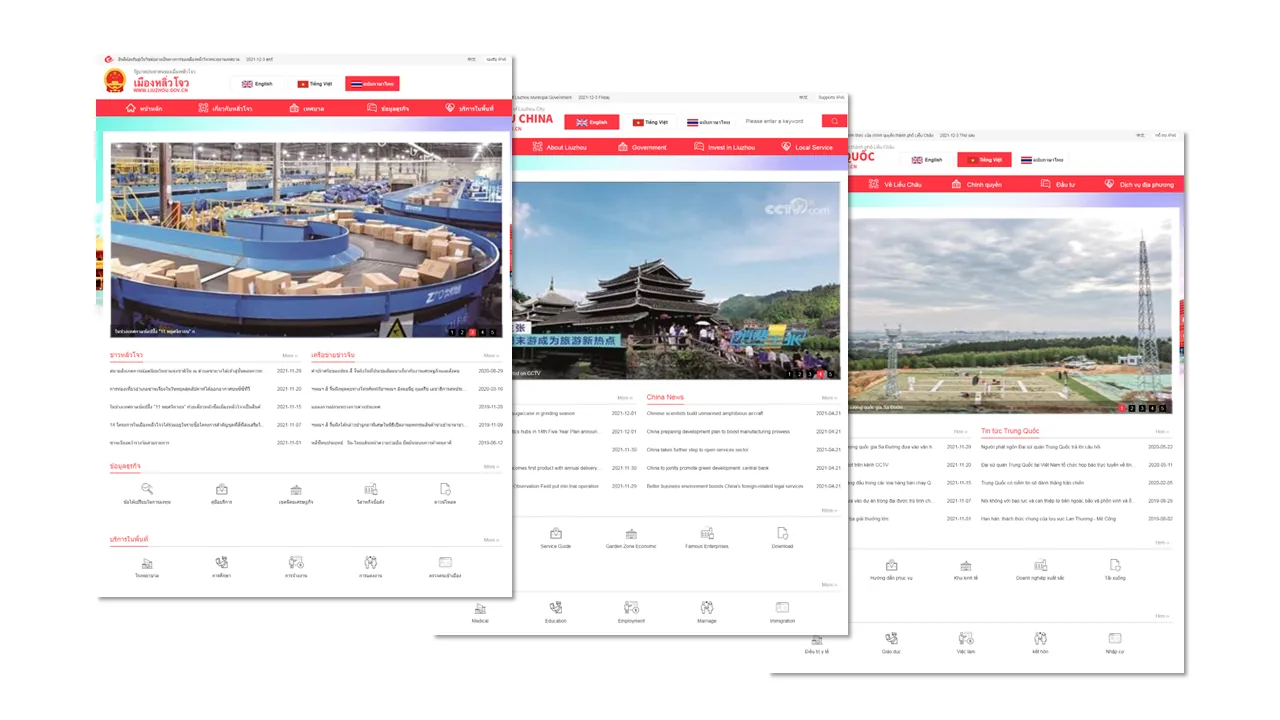Go to slide 3 in Vietnamese page carousel

[x=1142, y=408]
